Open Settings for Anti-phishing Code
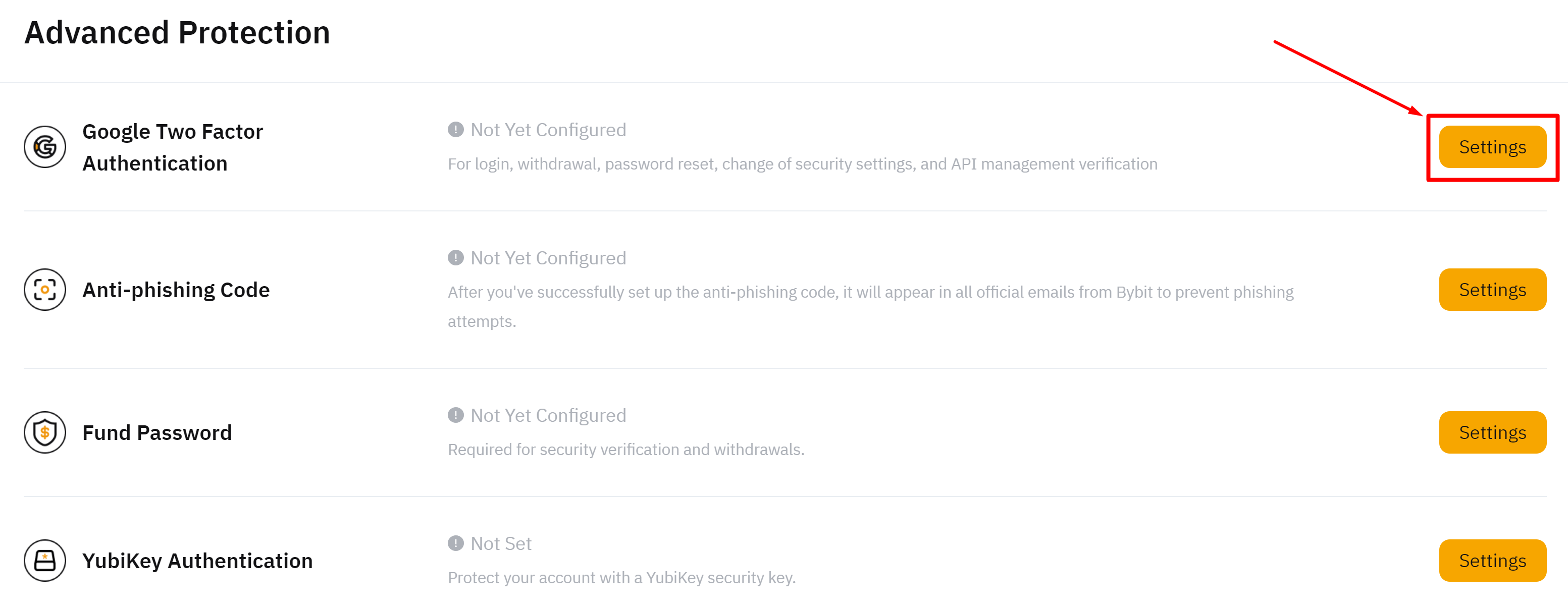This screenshot has width=1568, height=610. click(x=1492, y=290)
